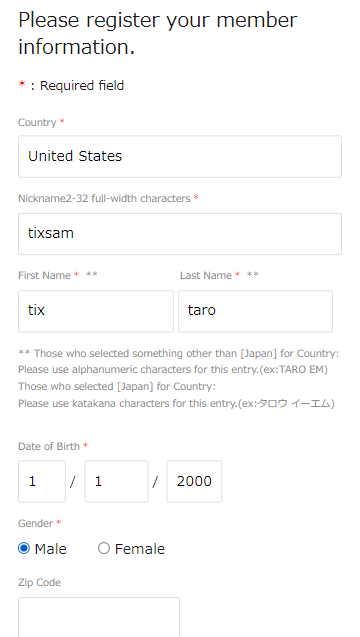
Task: Click the Date of Birth box between the slashes
Action: click(x=117, y=481)
